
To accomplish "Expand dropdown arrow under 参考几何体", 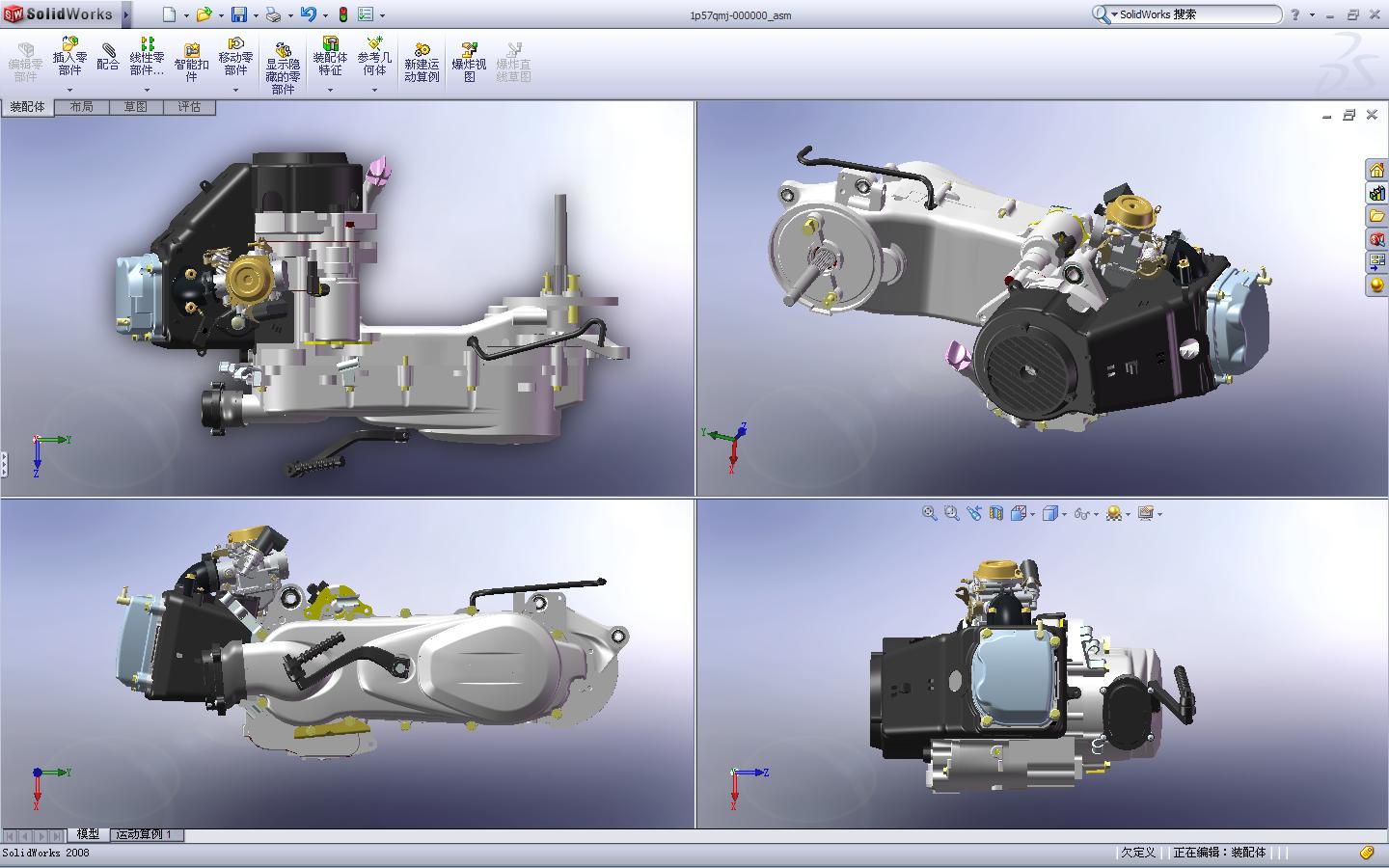I will [x=374, y=90].
